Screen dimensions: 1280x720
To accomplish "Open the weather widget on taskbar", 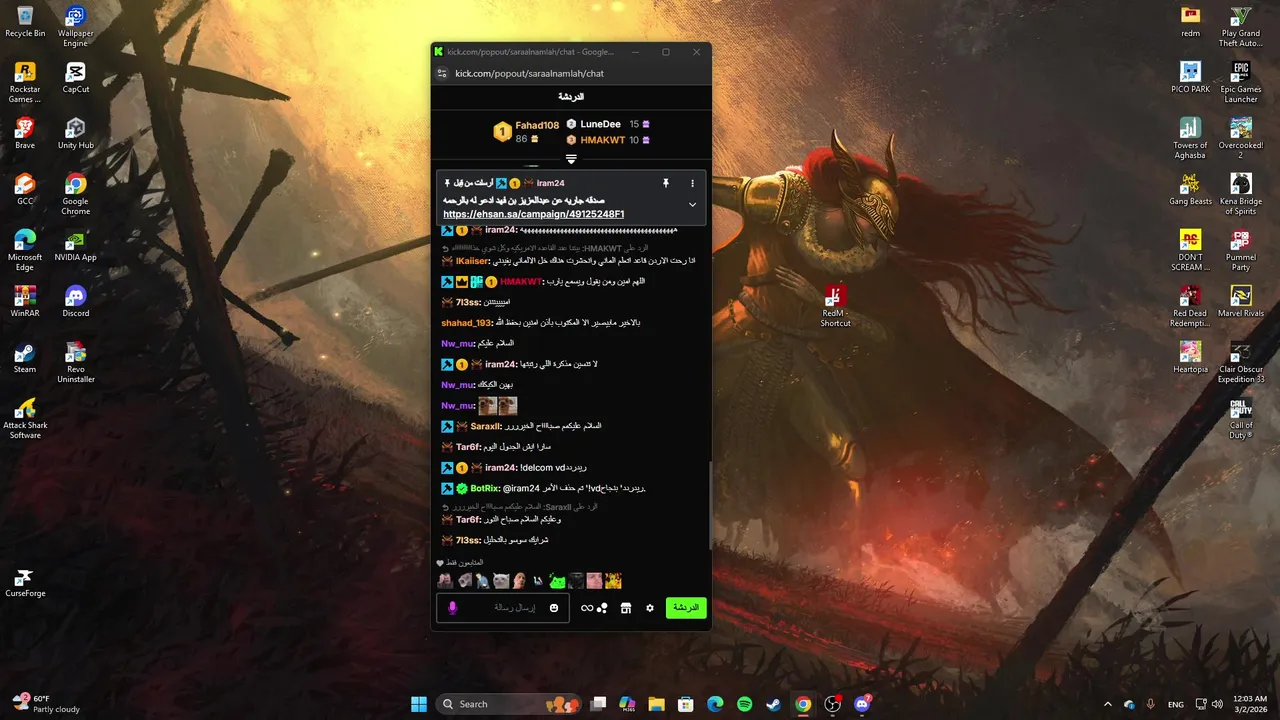I will [44, 704].
